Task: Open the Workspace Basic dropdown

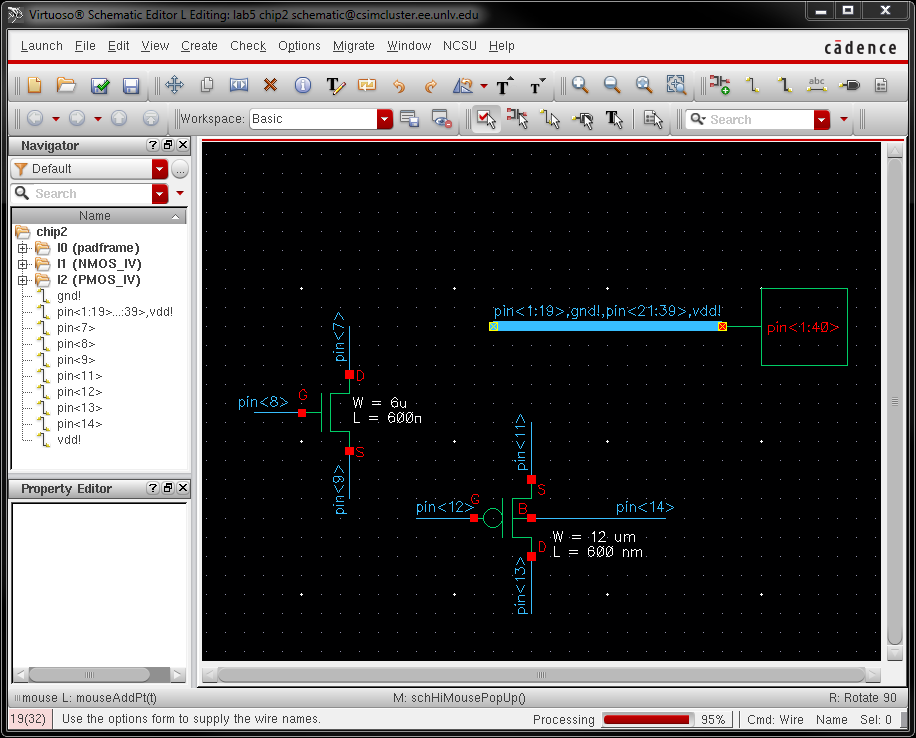Action: (x=385, y=119)
